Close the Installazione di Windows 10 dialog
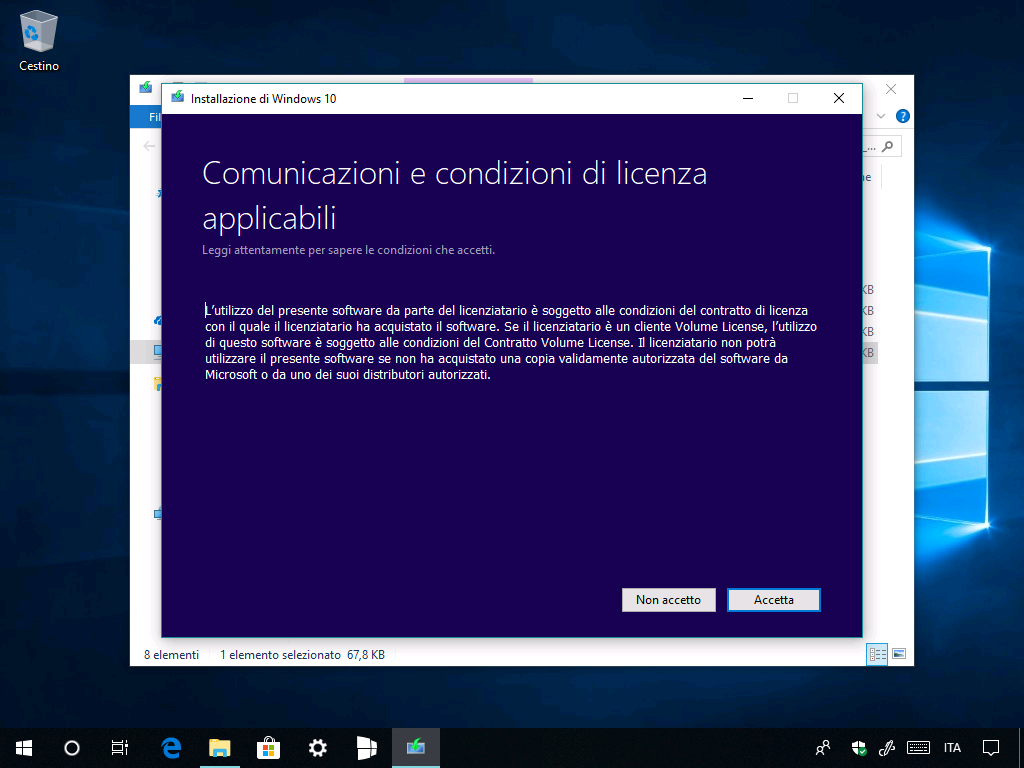Viewport: 1024px width, 768px height. pyautogui.click(x=839, y=98)
